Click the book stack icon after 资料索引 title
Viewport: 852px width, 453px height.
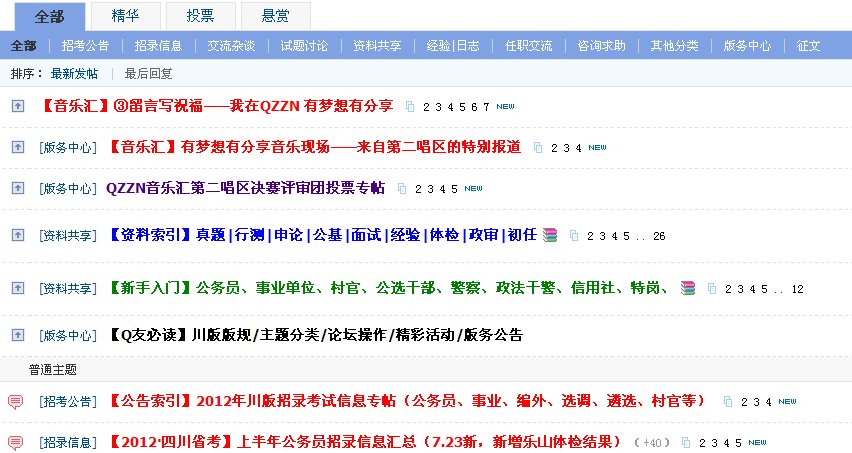click(550, 235)
